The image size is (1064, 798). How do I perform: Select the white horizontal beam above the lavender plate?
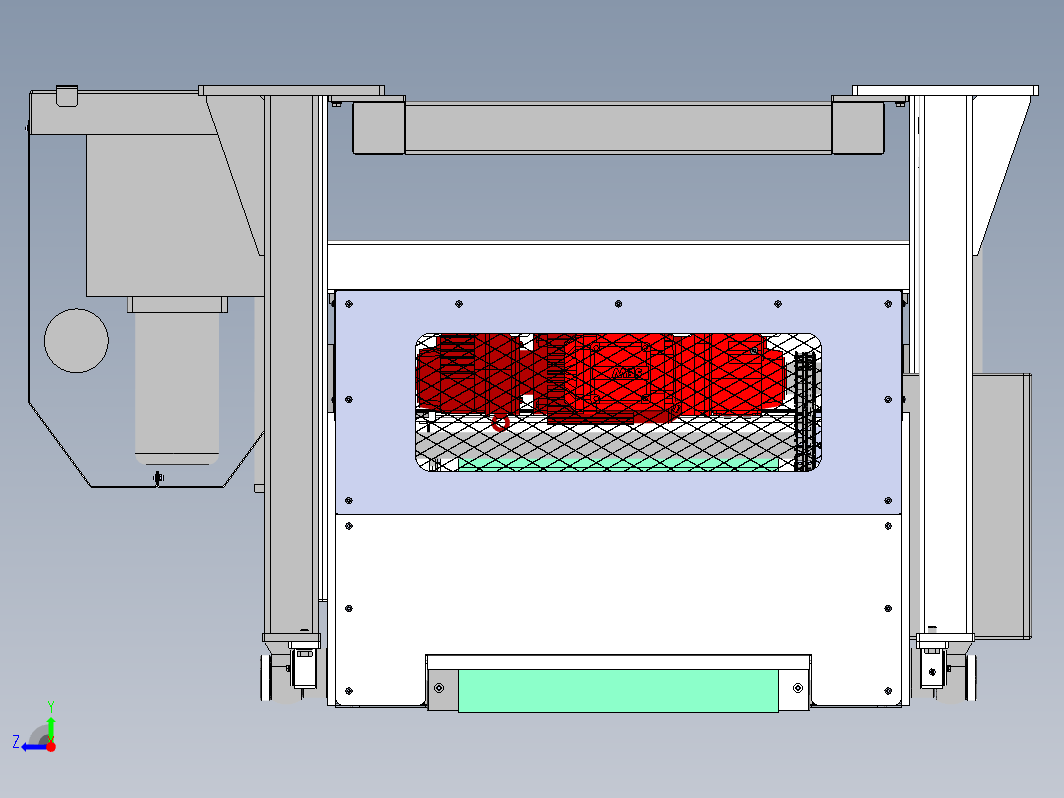pyautogui.click(x=618, y=266)
